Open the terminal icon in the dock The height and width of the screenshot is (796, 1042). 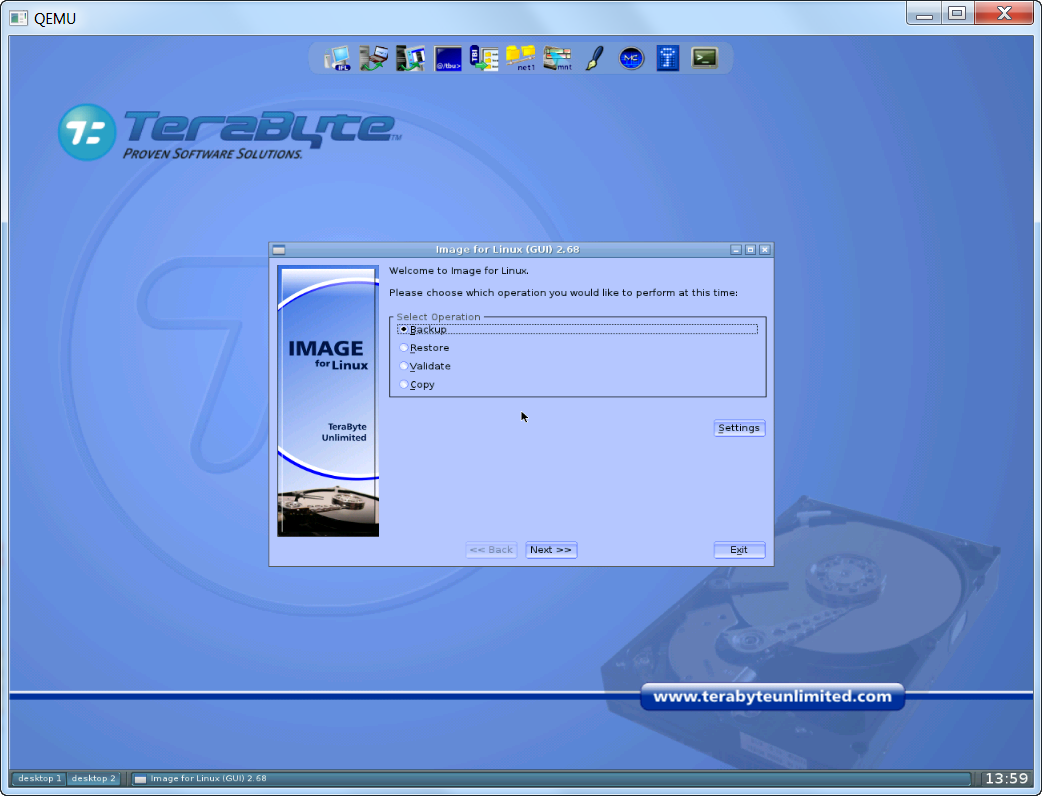(704, 58)
